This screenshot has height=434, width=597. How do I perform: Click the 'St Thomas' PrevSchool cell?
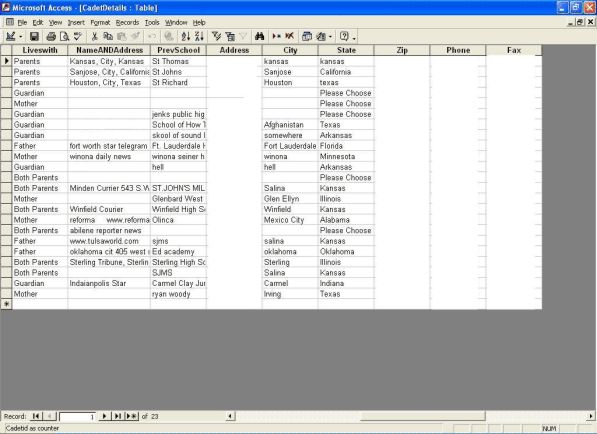(178, 61)
